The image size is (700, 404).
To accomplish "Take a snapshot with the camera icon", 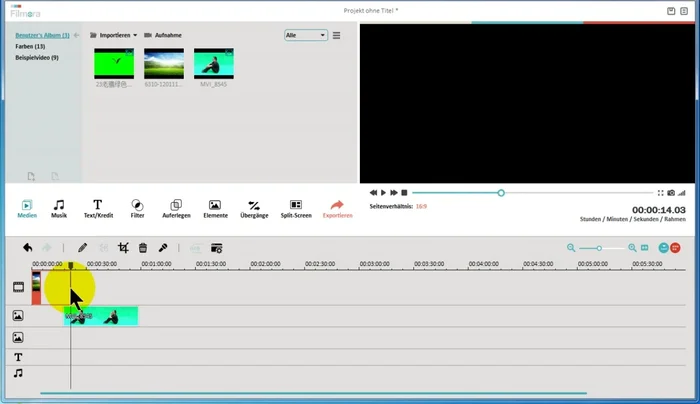I will point(671,192).
